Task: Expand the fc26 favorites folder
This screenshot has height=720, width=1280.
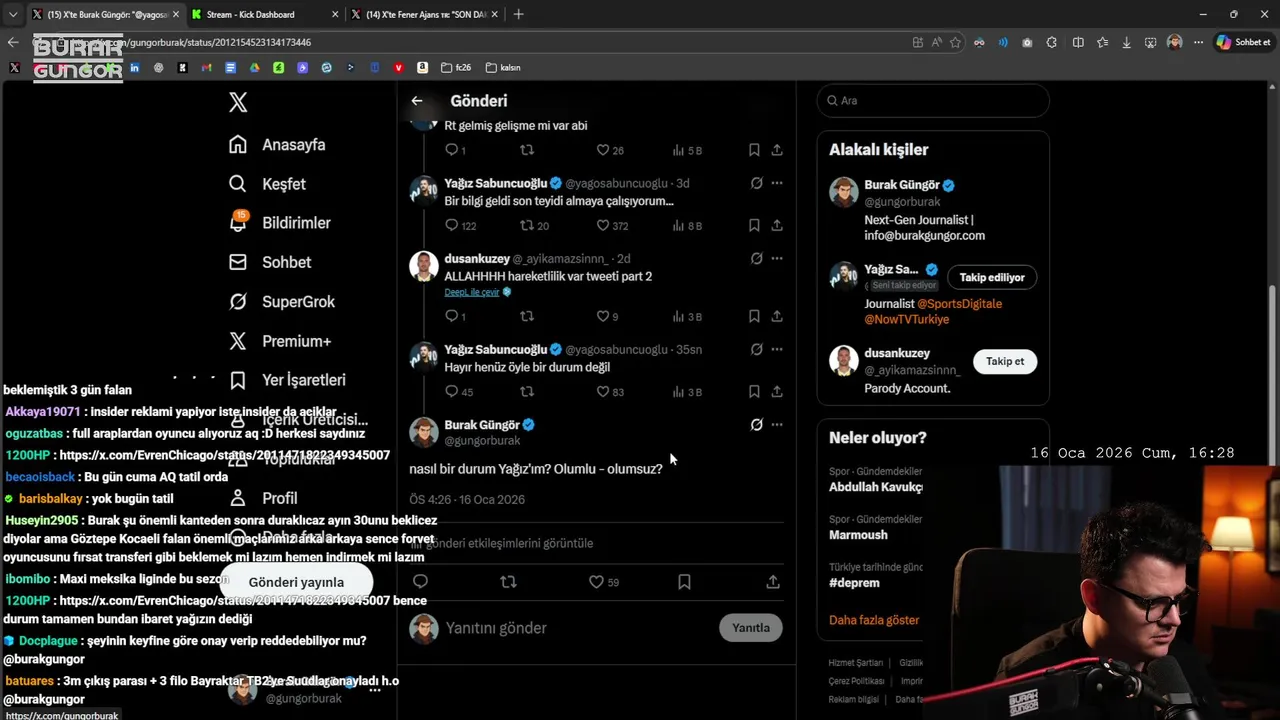Action: click(x=455, y=68)
